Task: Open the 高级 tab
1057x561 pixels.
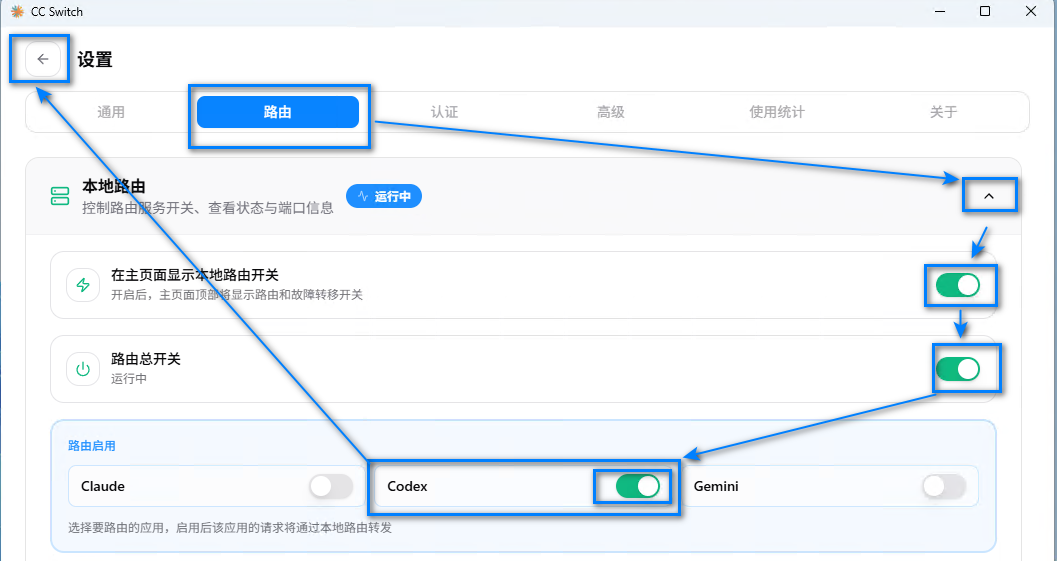Action: [x=611, y=112]
